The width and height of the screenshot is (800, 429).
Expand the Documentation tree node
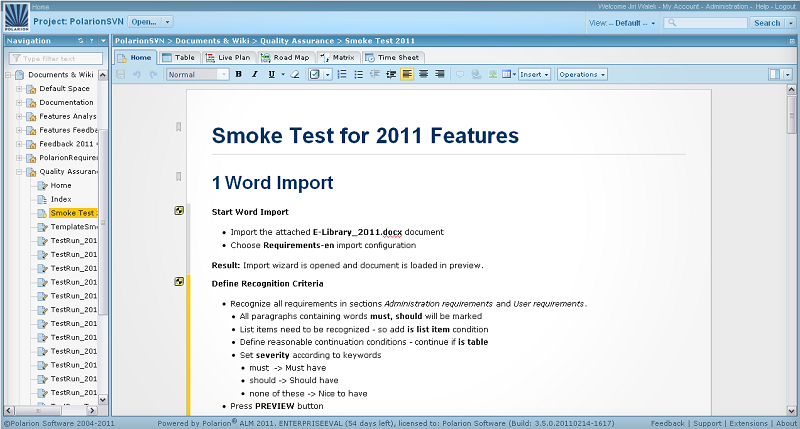pyautogui.click(x=19, y=103)
